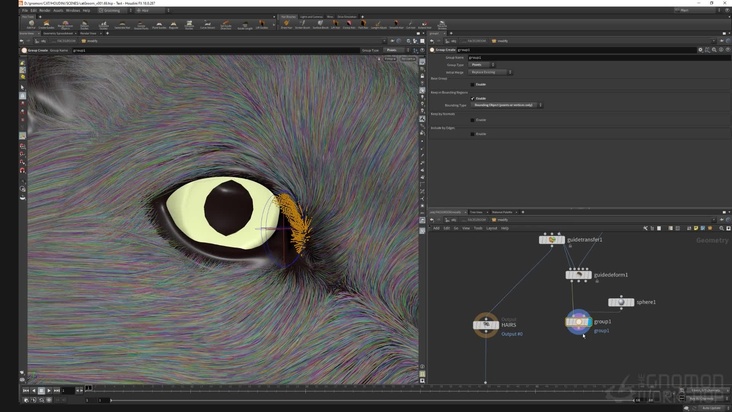Click the group1 node icon
This screenshot has height=412, width=732.
point(578,322)
